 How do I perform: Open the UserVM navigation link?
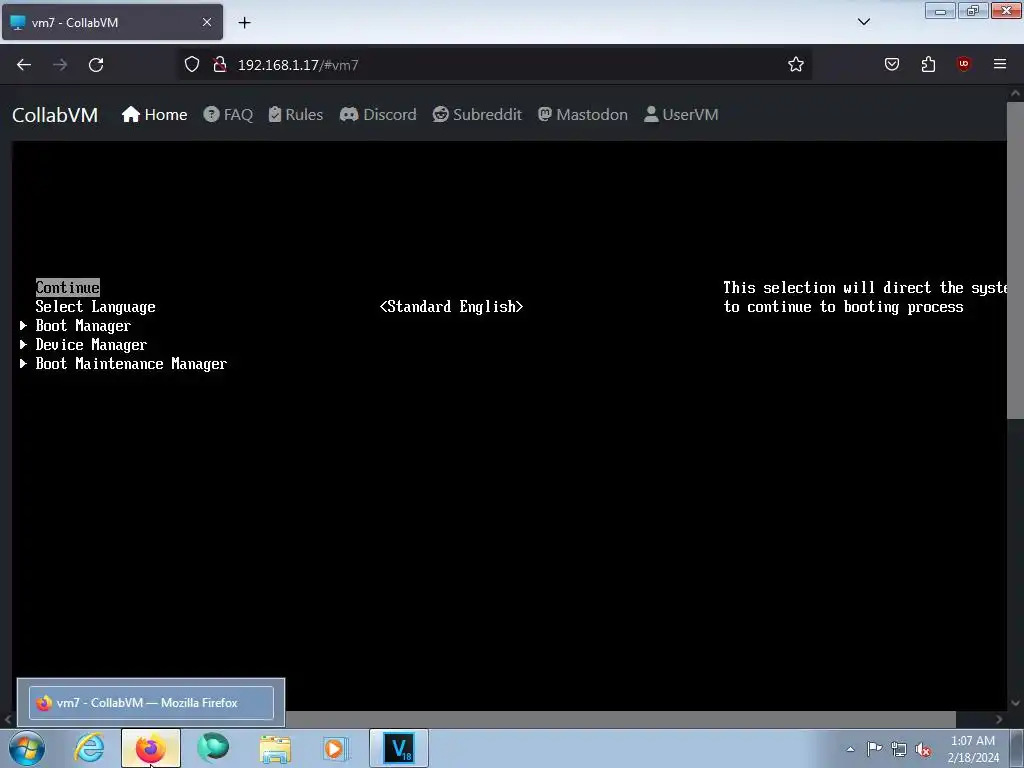pyautogui.click(x=681, y=115)
